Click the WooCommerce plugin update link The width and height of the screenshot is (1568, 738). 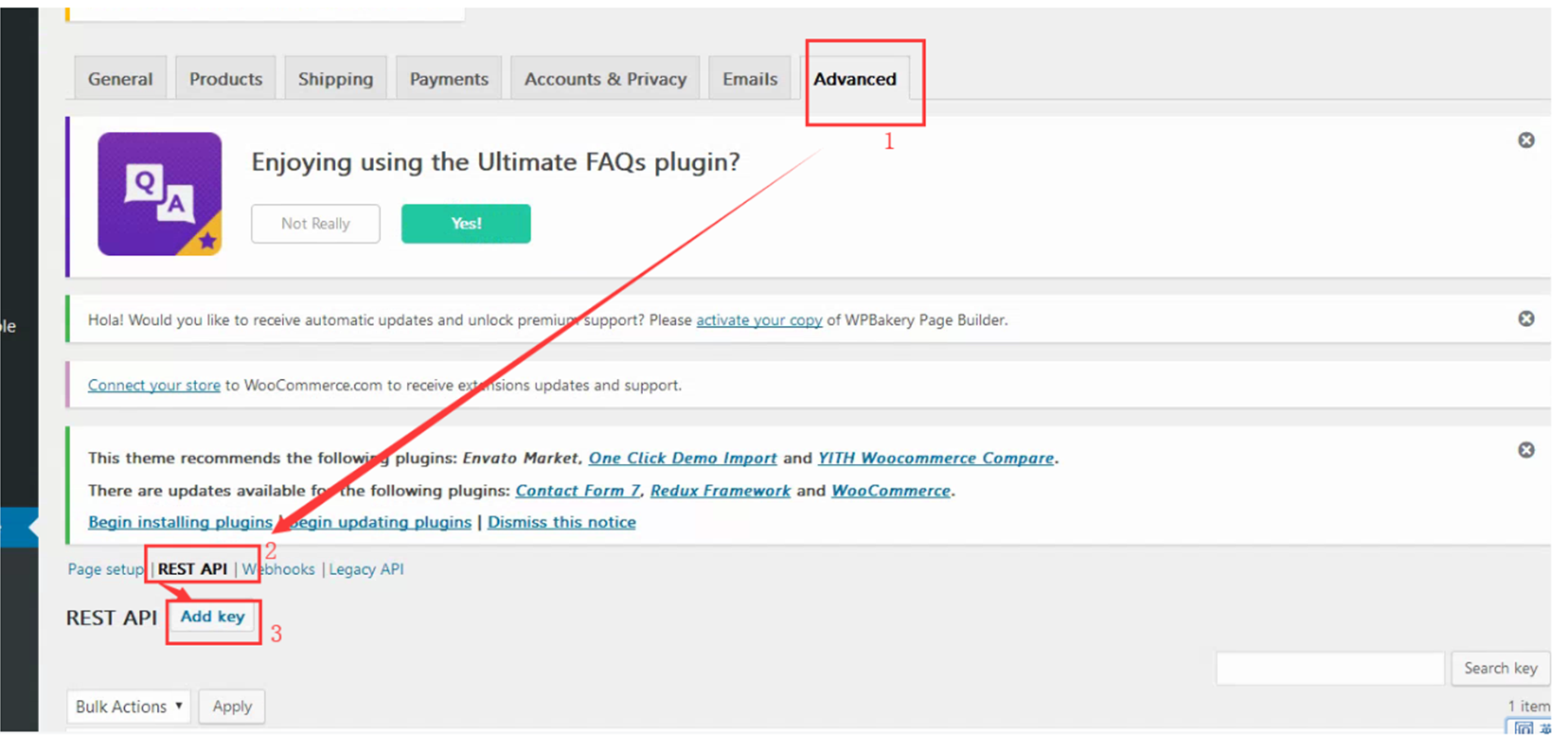coord(891,491)
